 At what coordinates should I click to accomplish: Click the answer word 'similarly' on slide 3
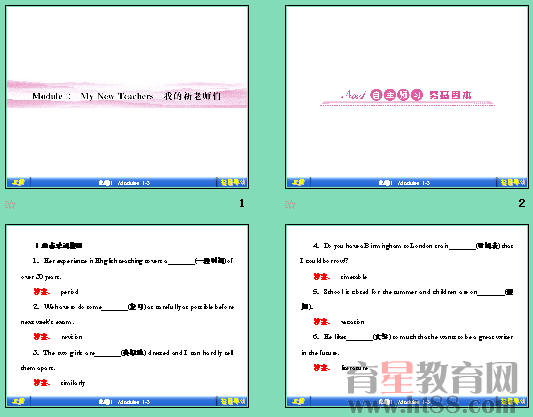(x=73, y=383)
